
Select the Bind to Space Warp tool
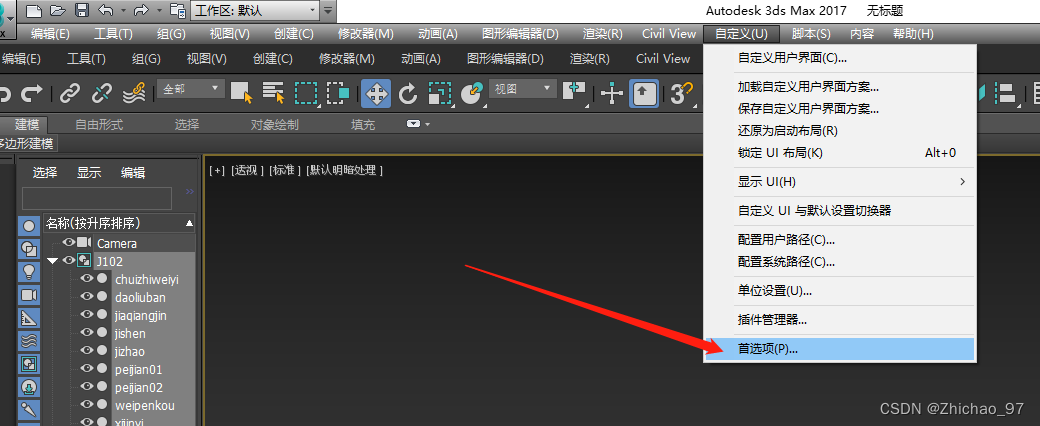click(135, 94)
